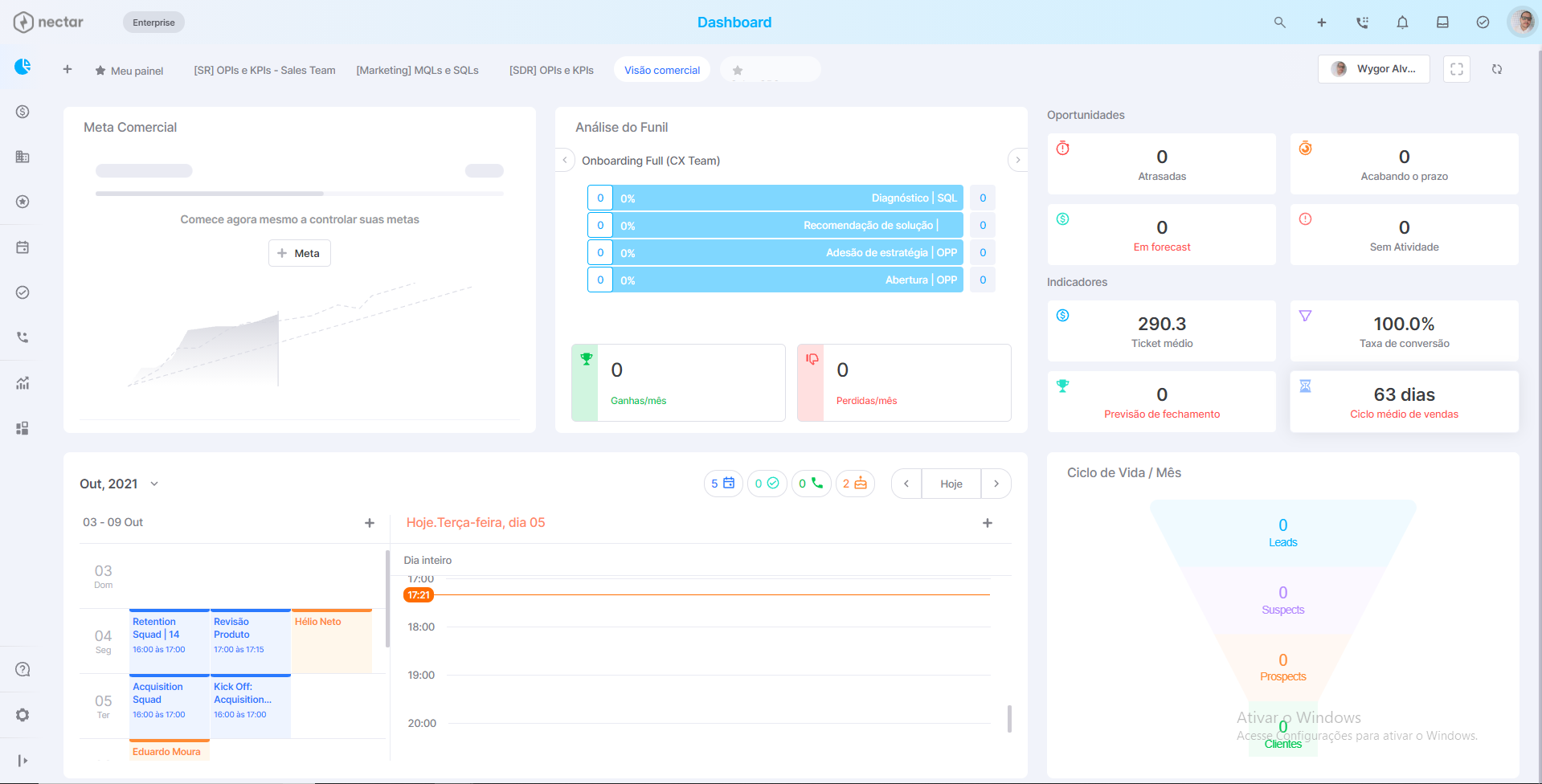Toggle the birthdays filter showing 2
This screenshot has height=784, width=1542.
pos(856,484)
